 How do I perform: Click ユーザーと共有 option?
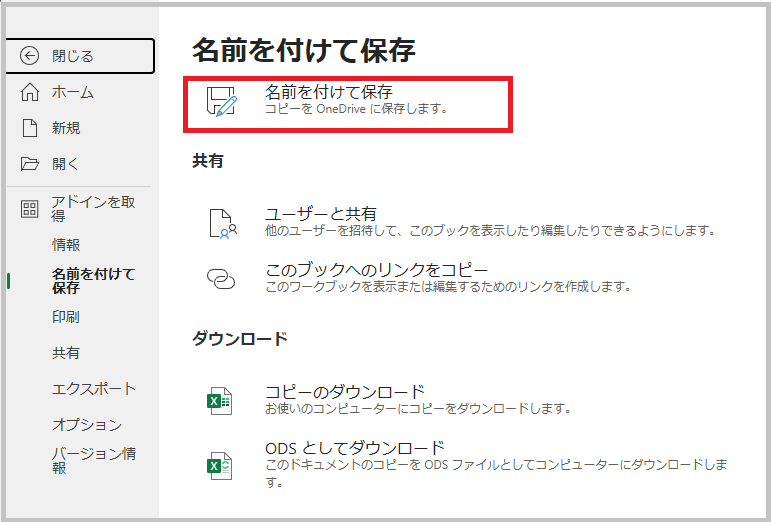click(462, 222)
